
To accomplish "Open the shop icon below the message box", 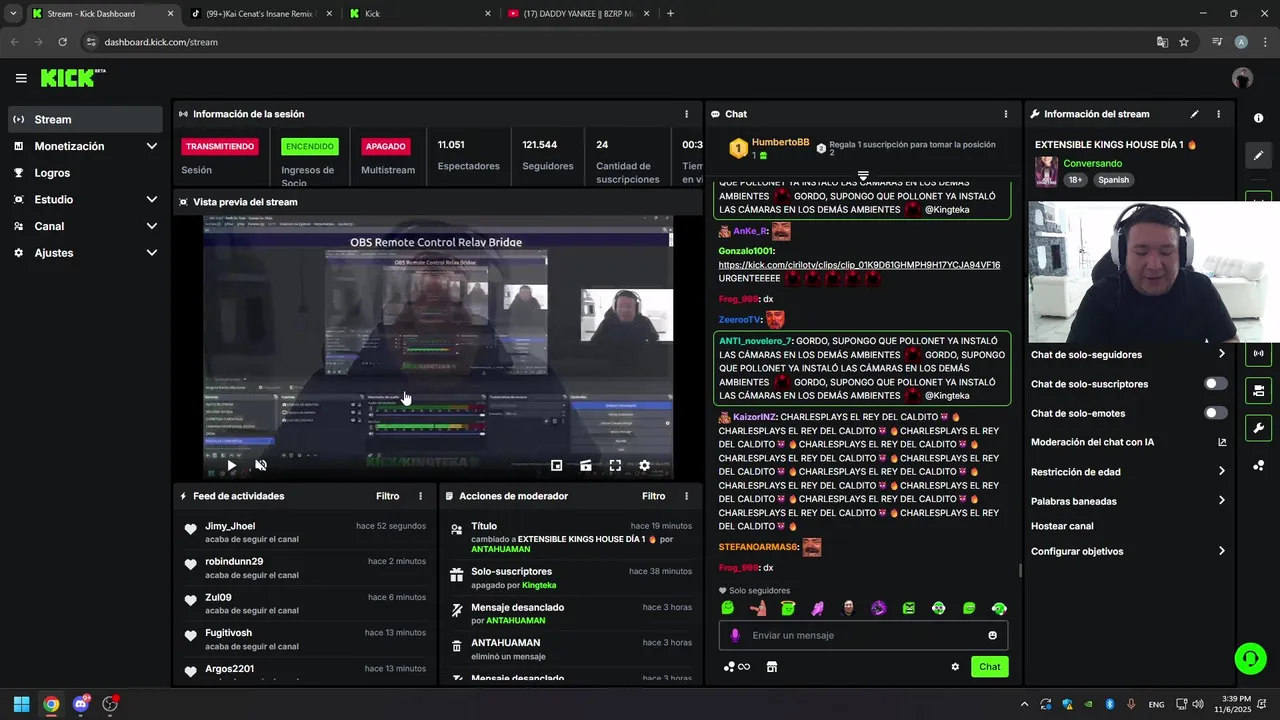I will (x=771, y=667).
